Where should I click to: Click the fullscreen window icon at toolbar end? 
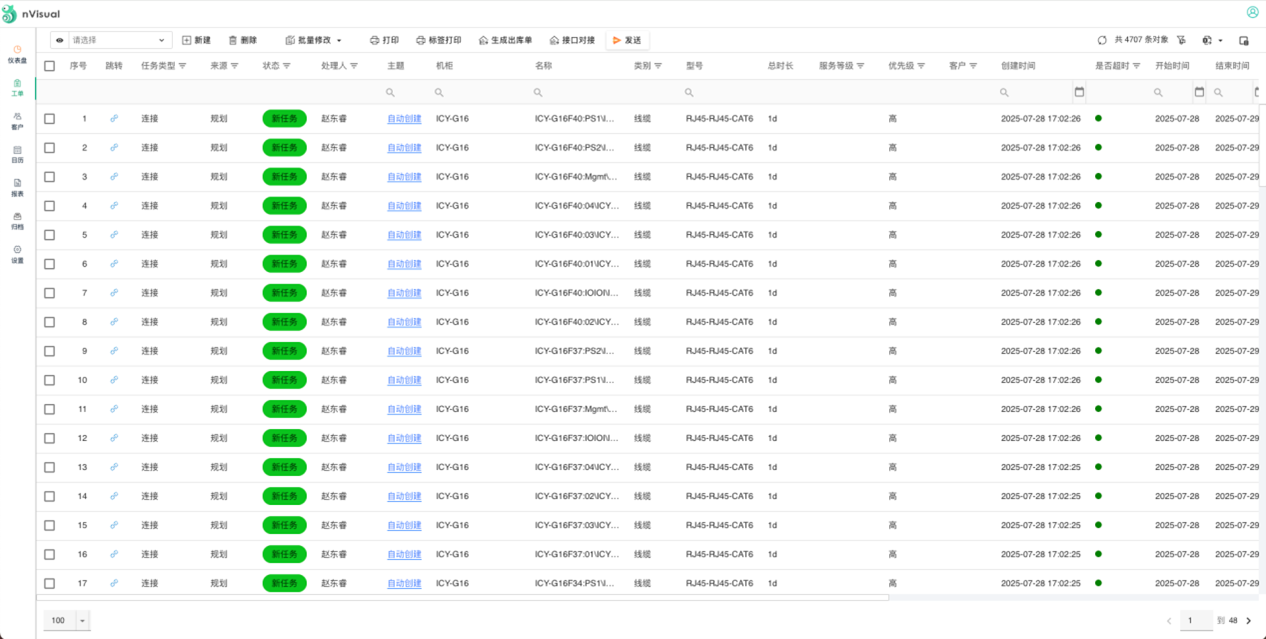click(1244, 41)
